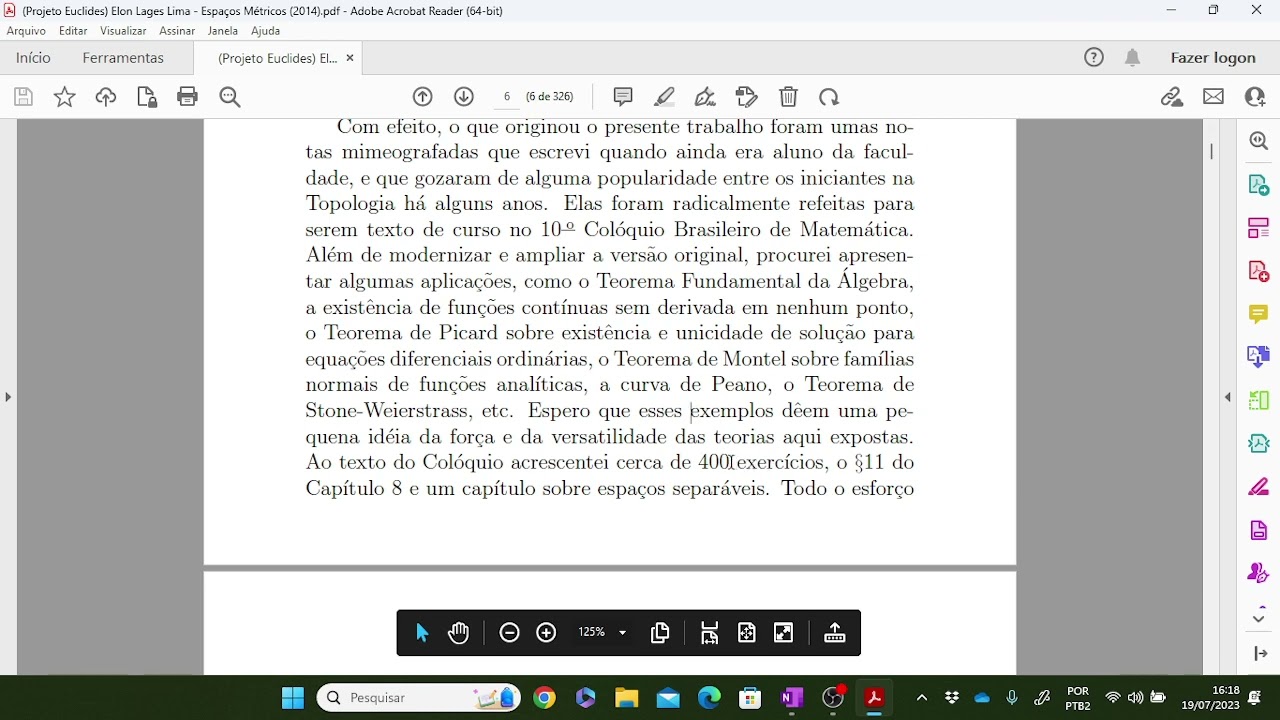This screenshot has height=720, width=1280.
Task: Open Export PDF tool in right pane
Action: (1259, 185)
